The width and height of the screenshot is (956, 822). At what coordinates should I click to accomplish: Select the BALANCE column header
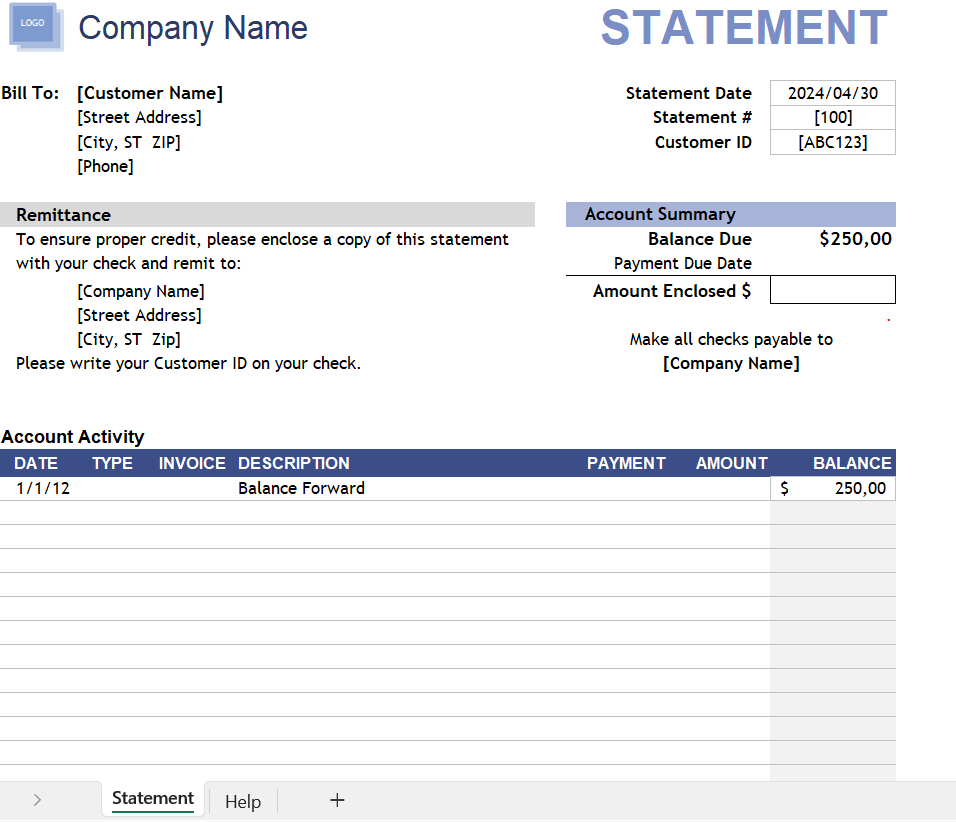(x=852, y=463)
